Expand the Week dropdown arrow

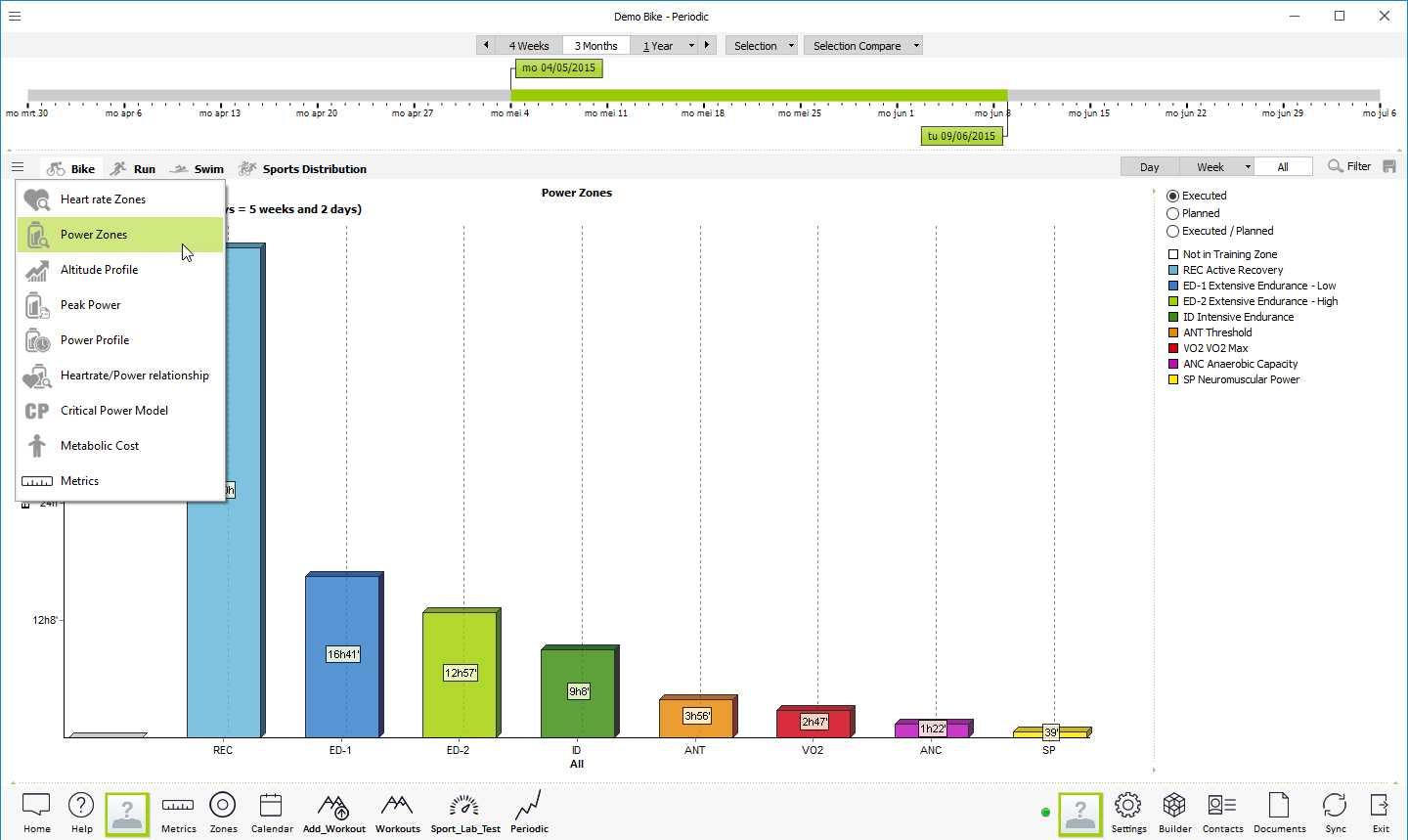click(1248, 167)
